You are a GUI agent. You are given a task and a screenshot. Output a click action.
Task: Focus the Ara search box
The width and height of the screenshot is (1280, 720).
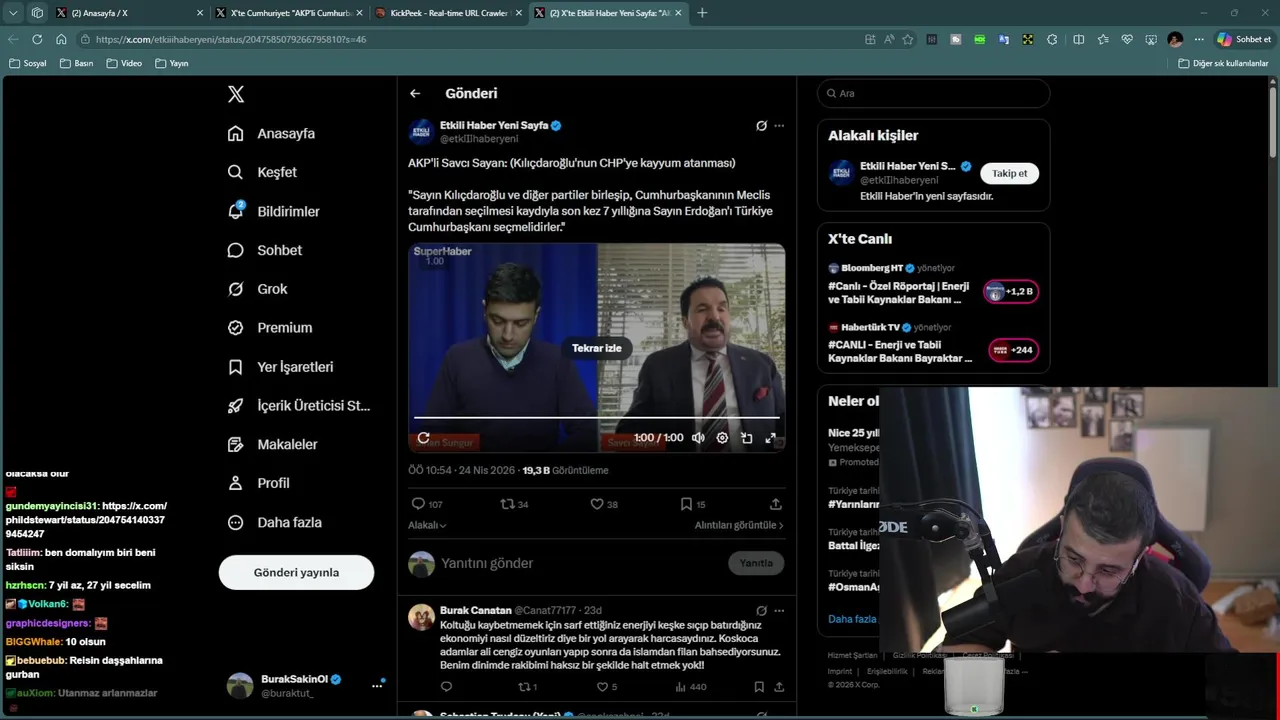934,93
